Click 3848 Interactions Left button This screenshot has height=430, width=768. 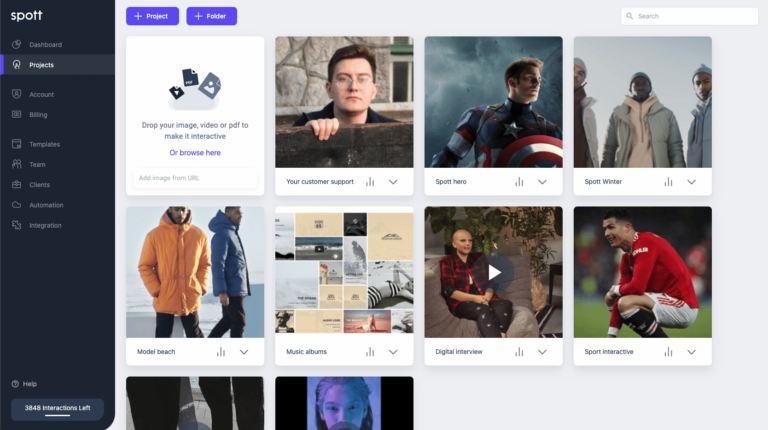57,409
